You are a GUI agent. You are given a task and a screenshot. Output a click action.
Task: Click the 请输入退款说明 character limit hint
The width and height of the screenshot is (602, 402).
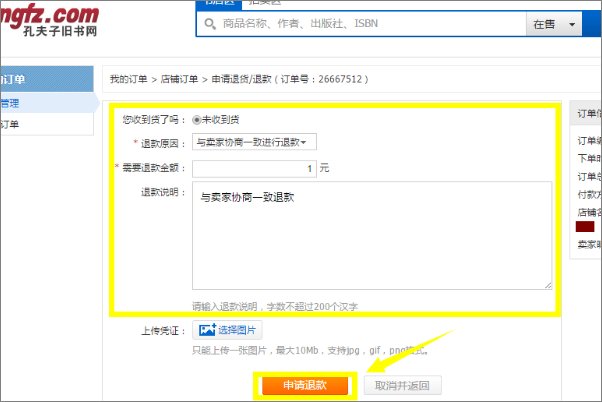pos(275,306)
